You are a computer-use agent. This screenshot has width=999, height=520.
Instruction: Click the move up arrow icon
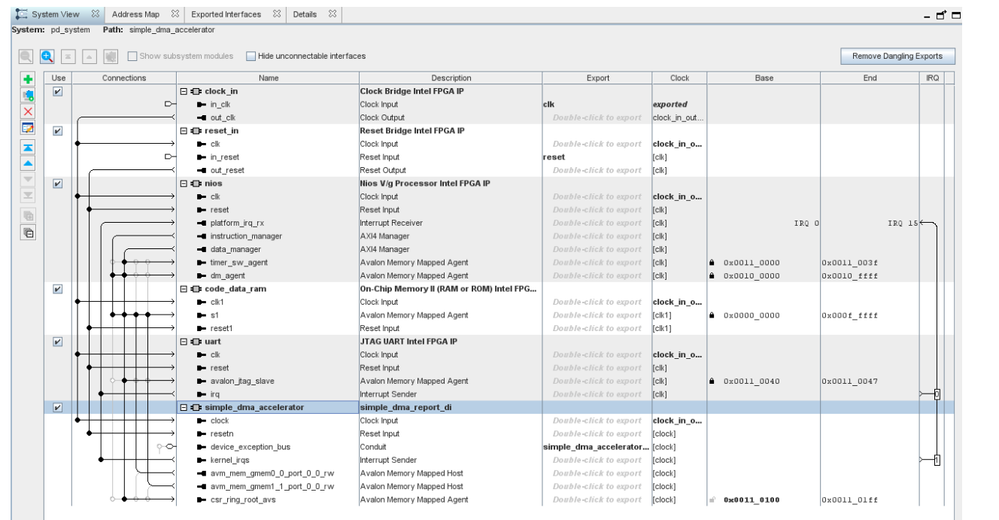28,163
